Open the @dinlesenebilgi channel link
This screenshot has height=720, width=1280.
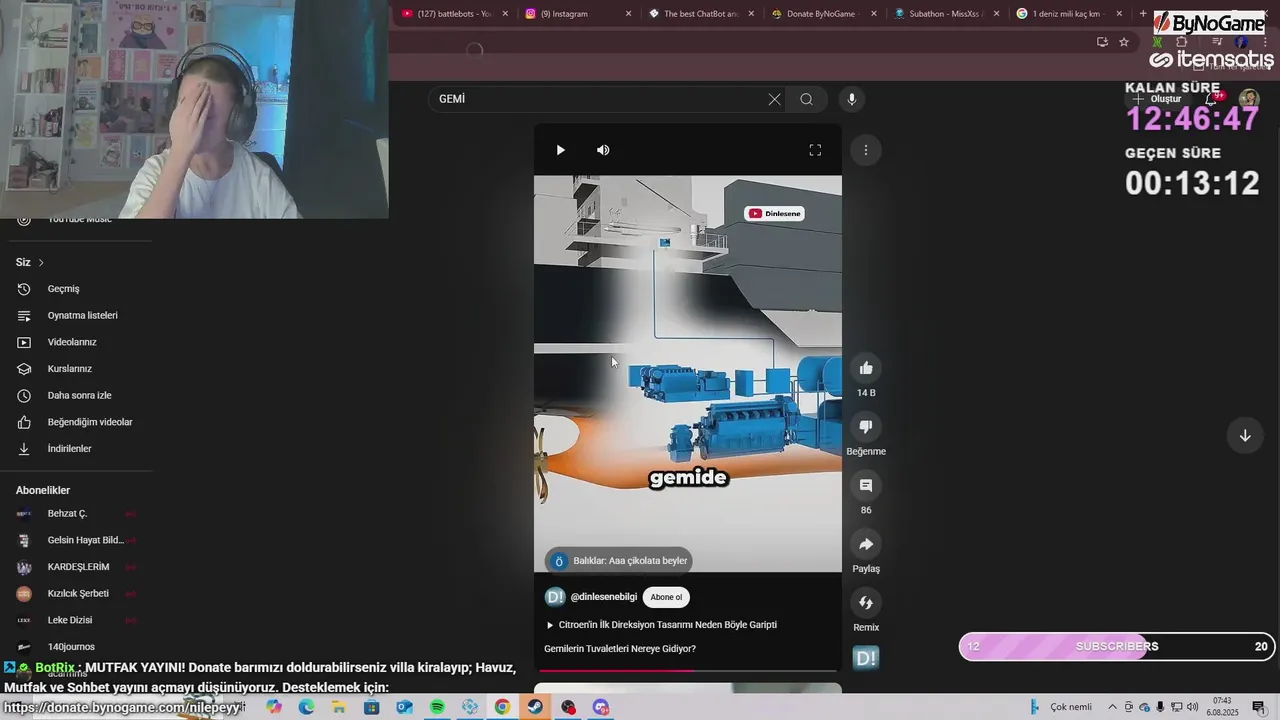click(603, 597)
